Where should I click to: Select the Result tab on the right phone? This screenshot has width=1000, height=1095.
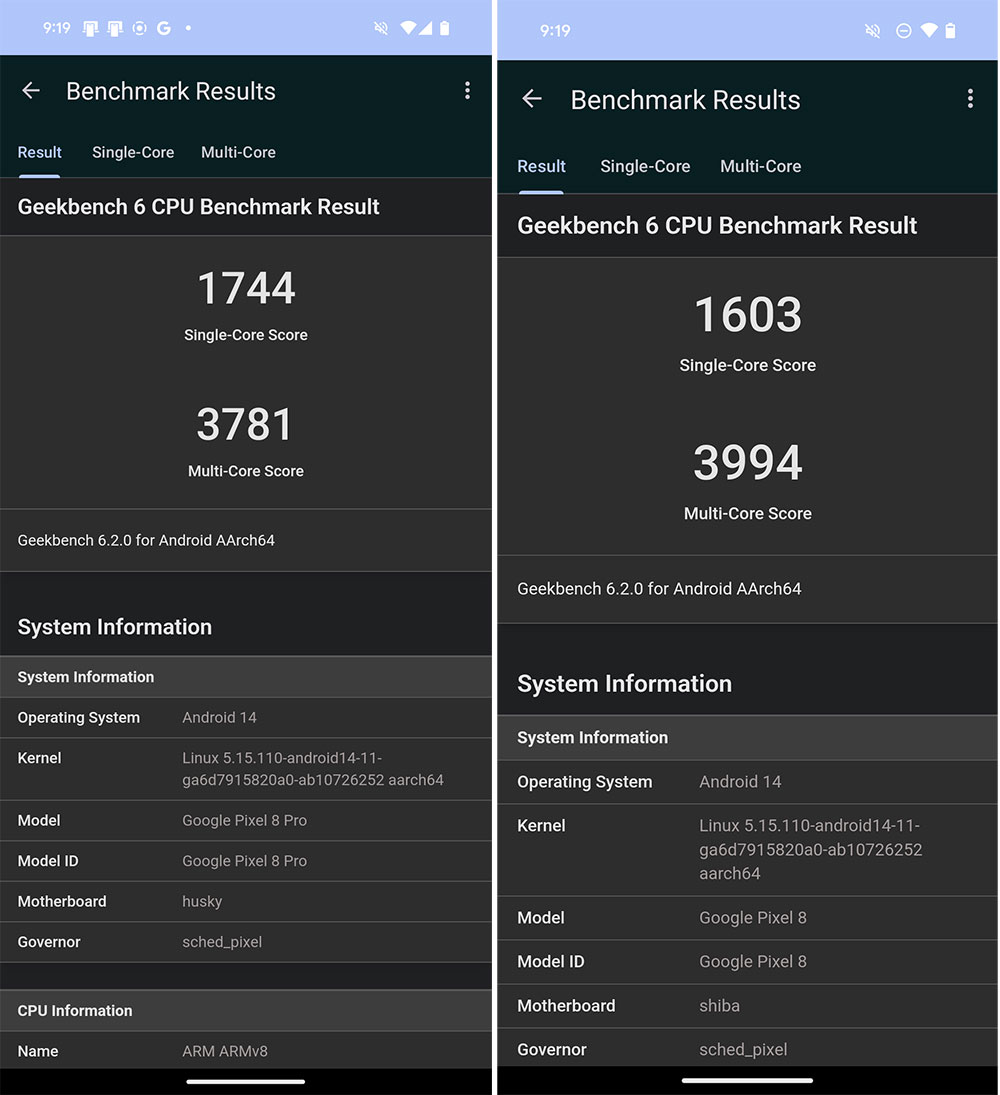coord(541,166)
